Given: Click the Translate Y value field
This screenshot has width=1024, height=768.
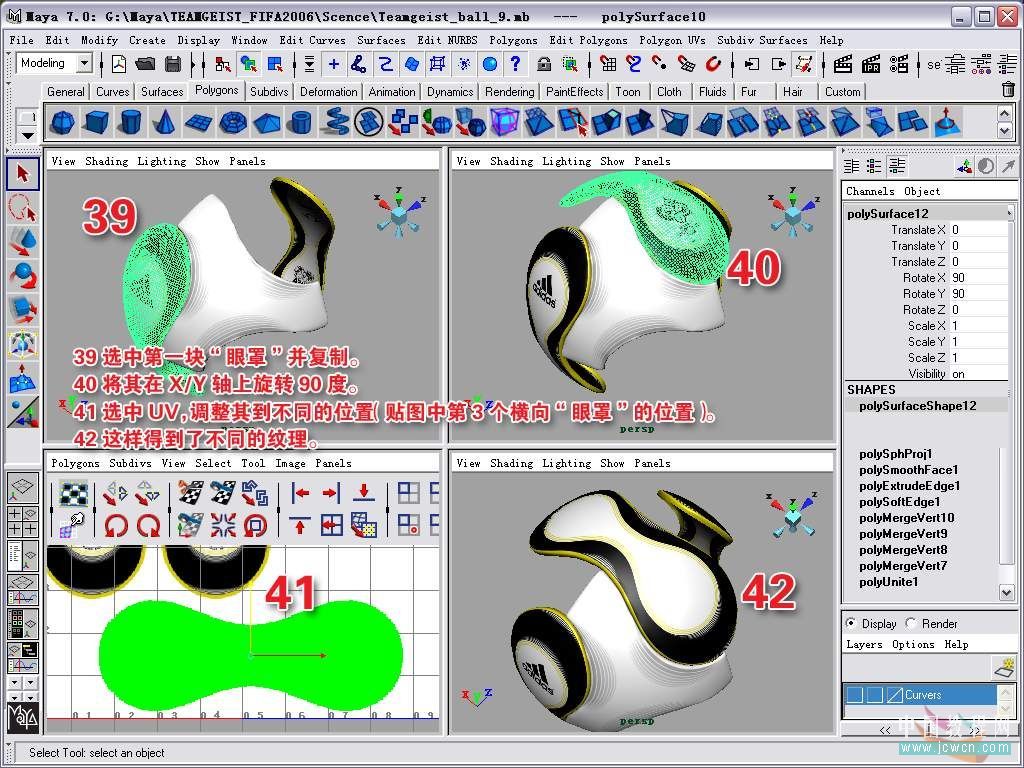Looking at the screenshot, I should point(979,246).
